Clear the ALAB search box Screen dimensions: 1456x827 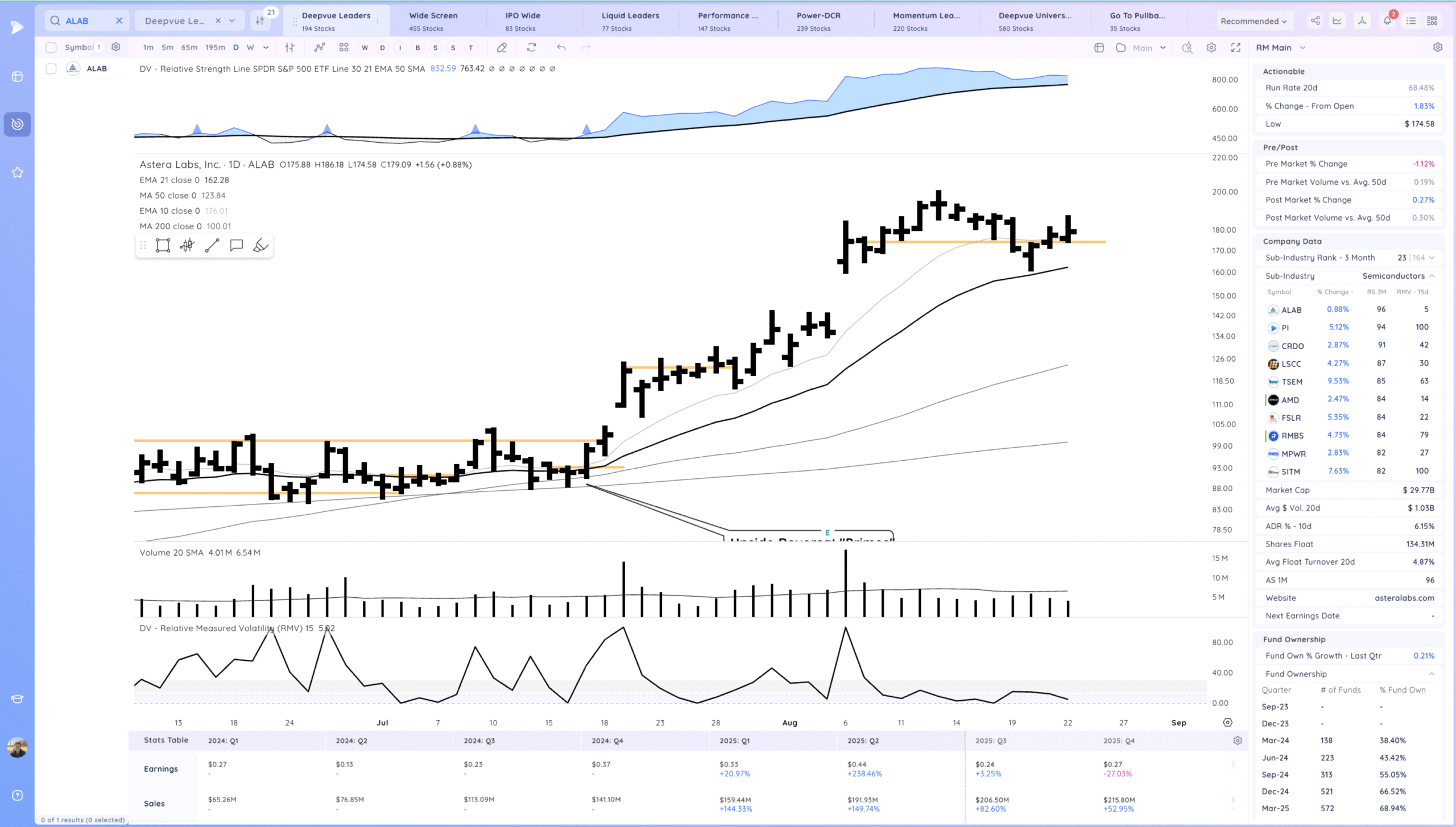coord(119,21)
